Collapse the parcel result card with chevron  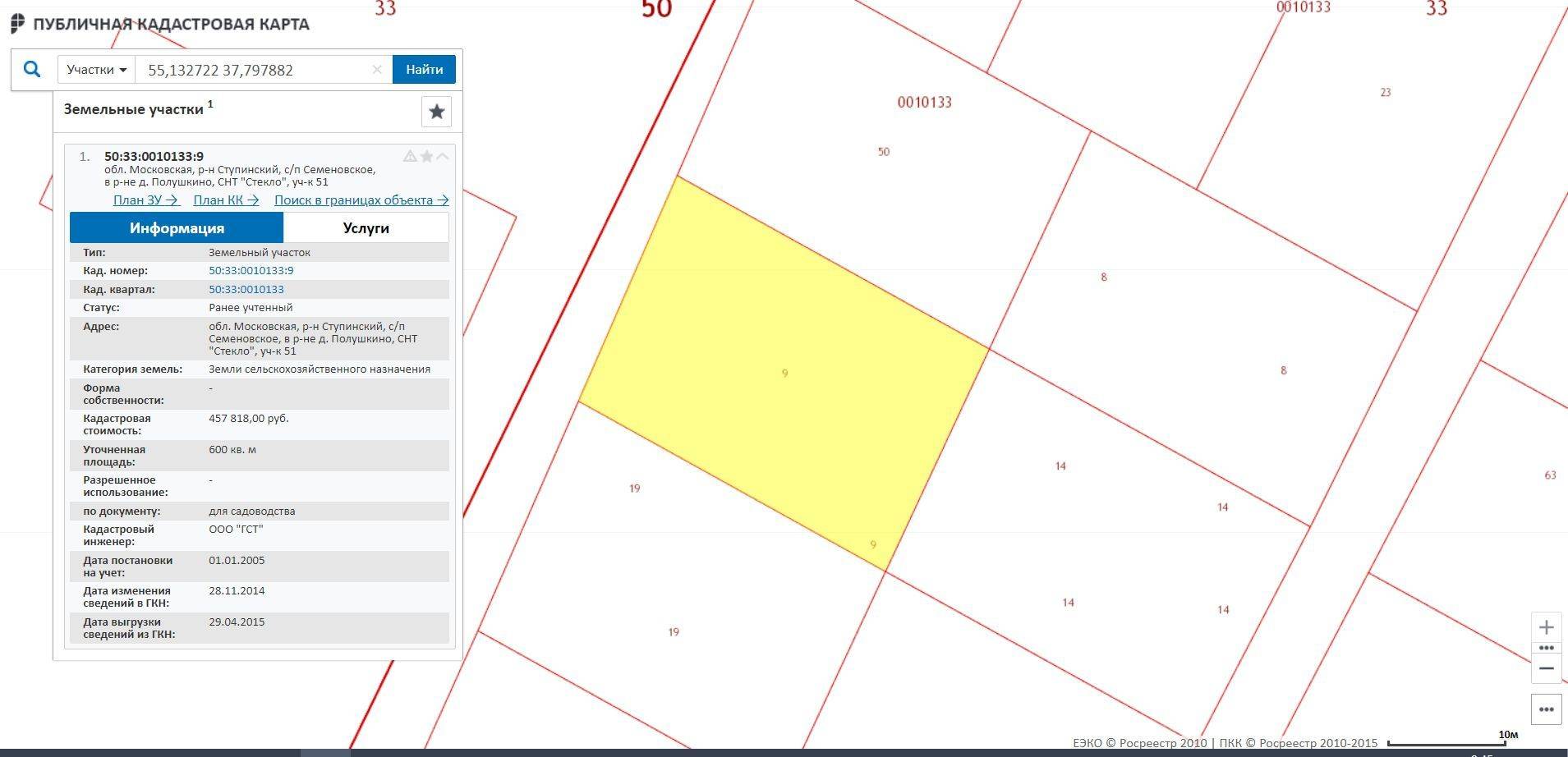pyautogui.click(x=443, y=156)
